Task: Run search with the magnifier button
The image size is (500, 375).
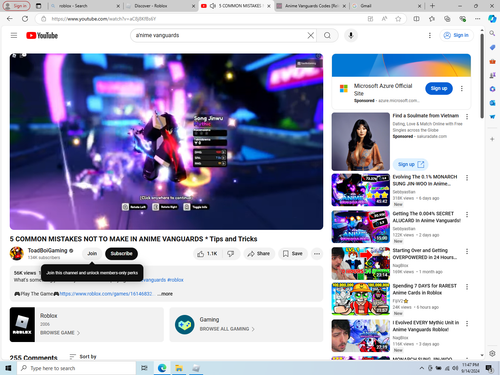Action: [327, 35]
